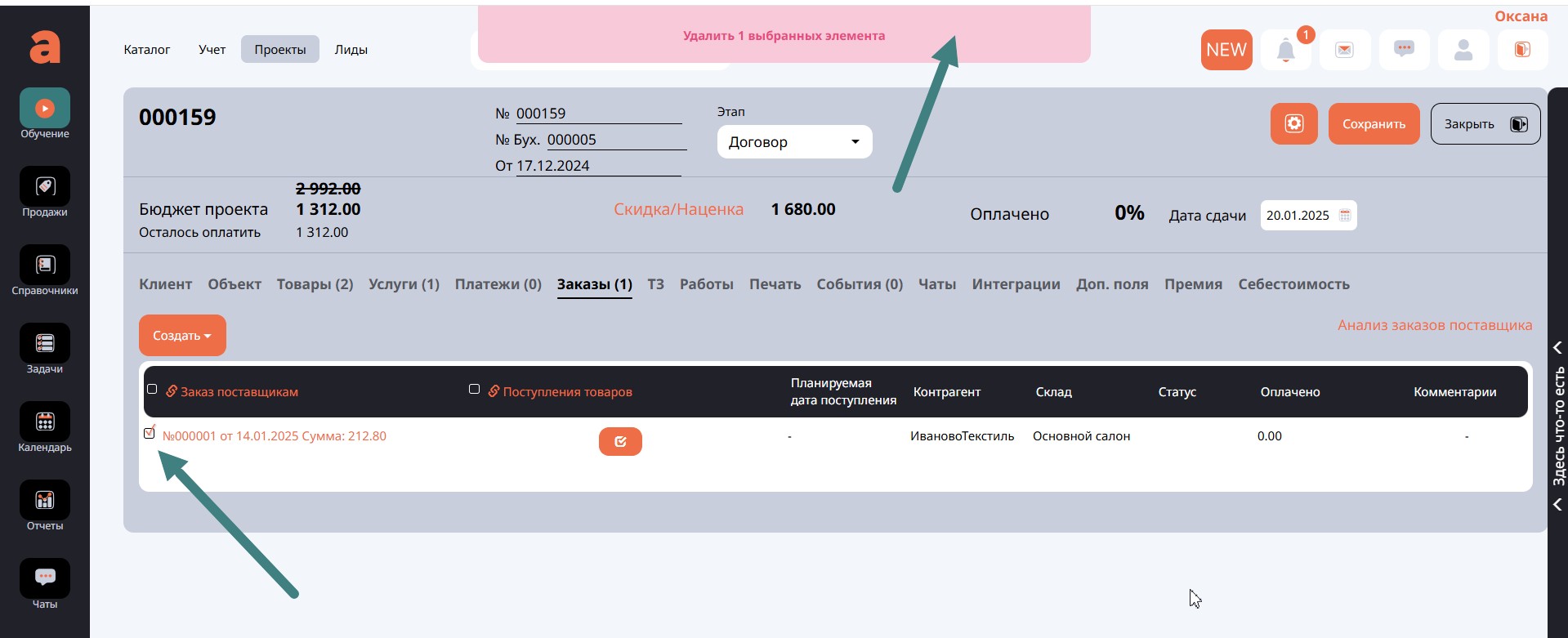Open Анализ заказов поставщика link

pos(1434,325)
